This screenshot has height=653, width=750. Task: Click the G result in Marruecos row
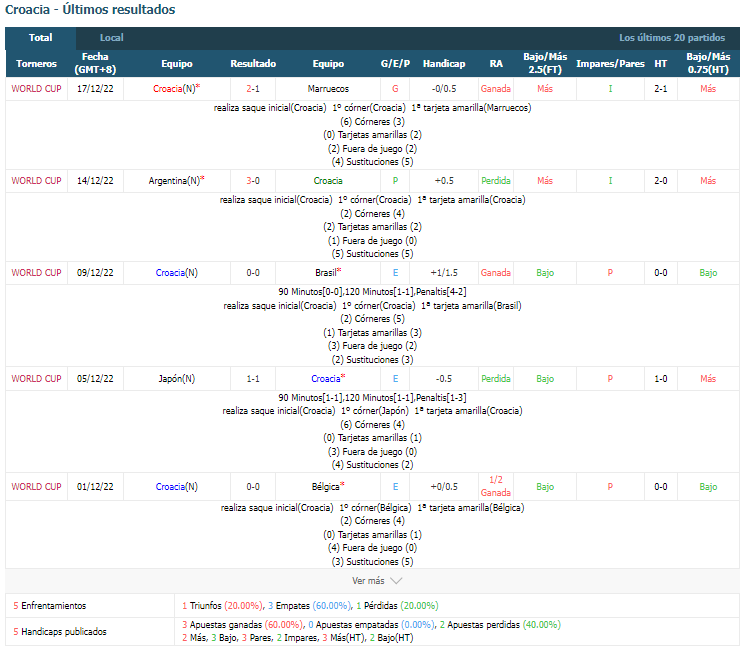[395, 89]
